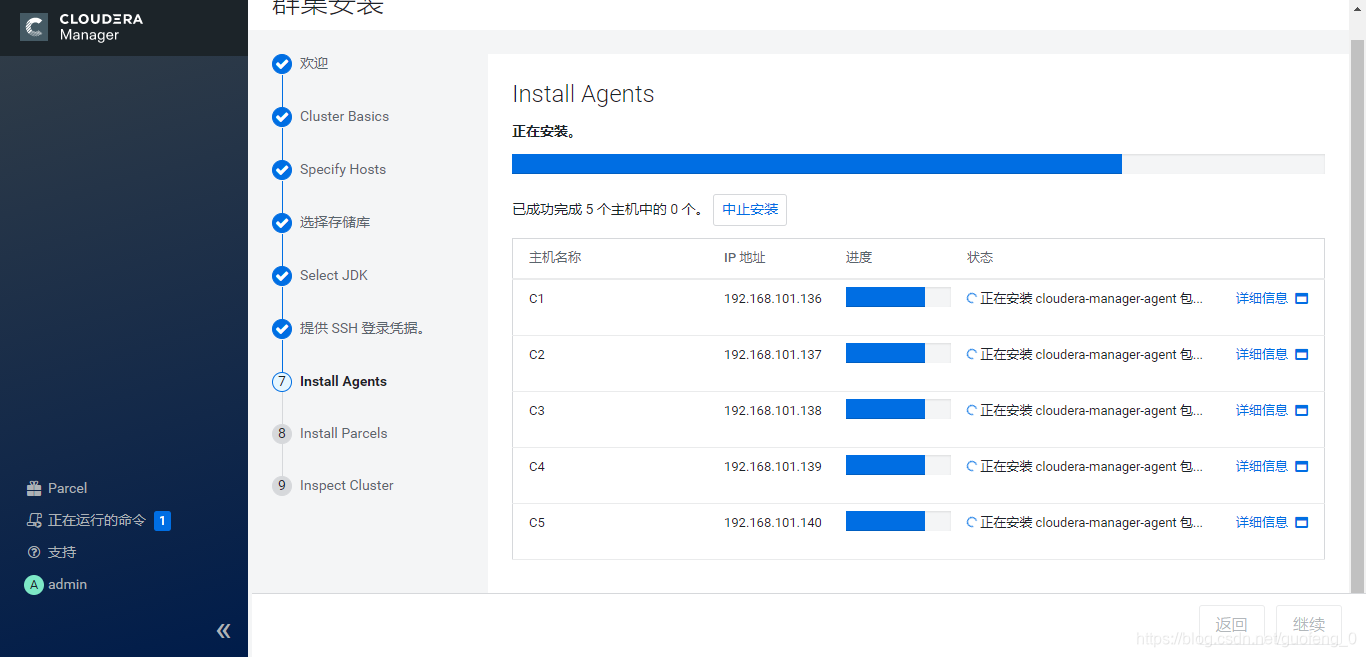Select host name C2 cell
Screen dimensions: 1366x657
tap(537, 354)
